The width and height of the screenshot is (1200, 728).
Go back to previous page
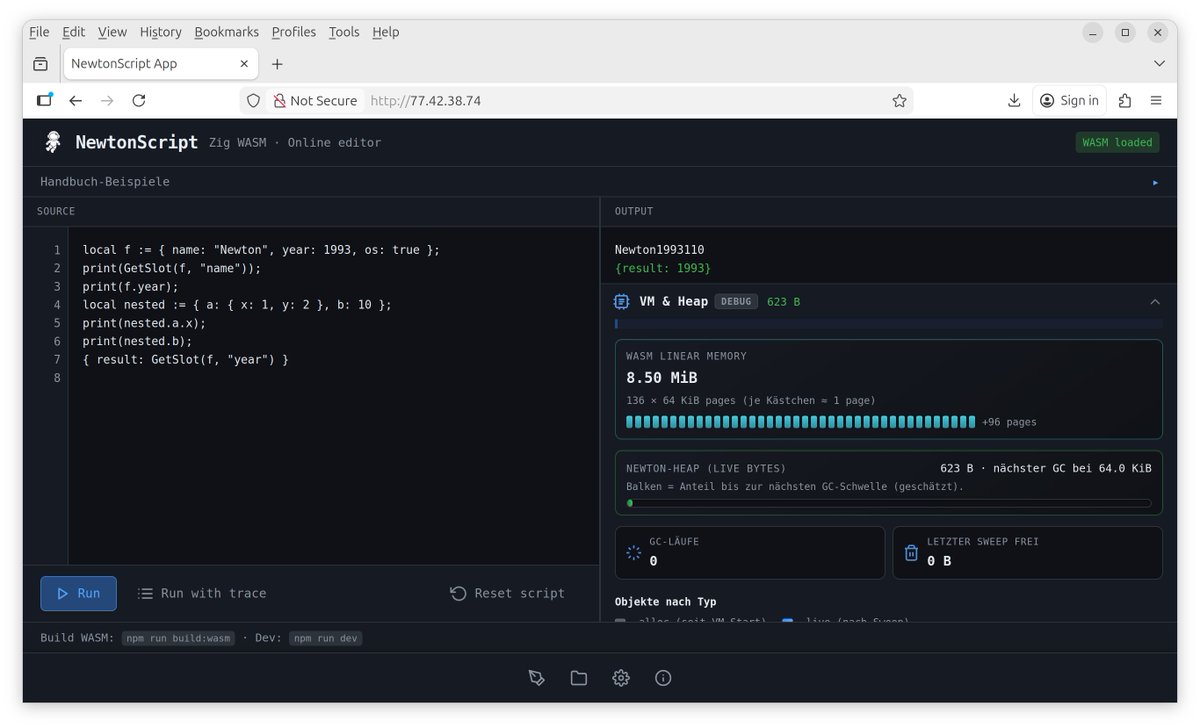[75, 100]
